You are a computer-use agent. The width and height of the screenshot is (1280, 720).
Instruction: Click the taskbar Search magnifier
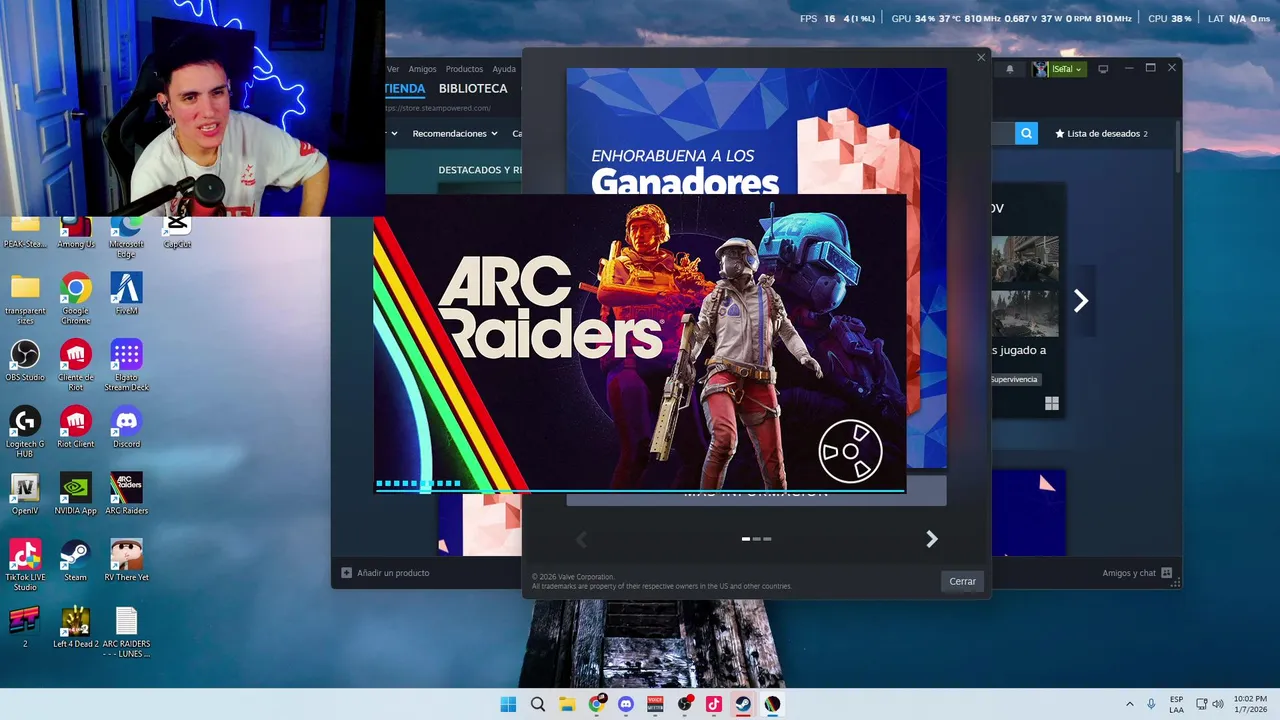[538, 704]
